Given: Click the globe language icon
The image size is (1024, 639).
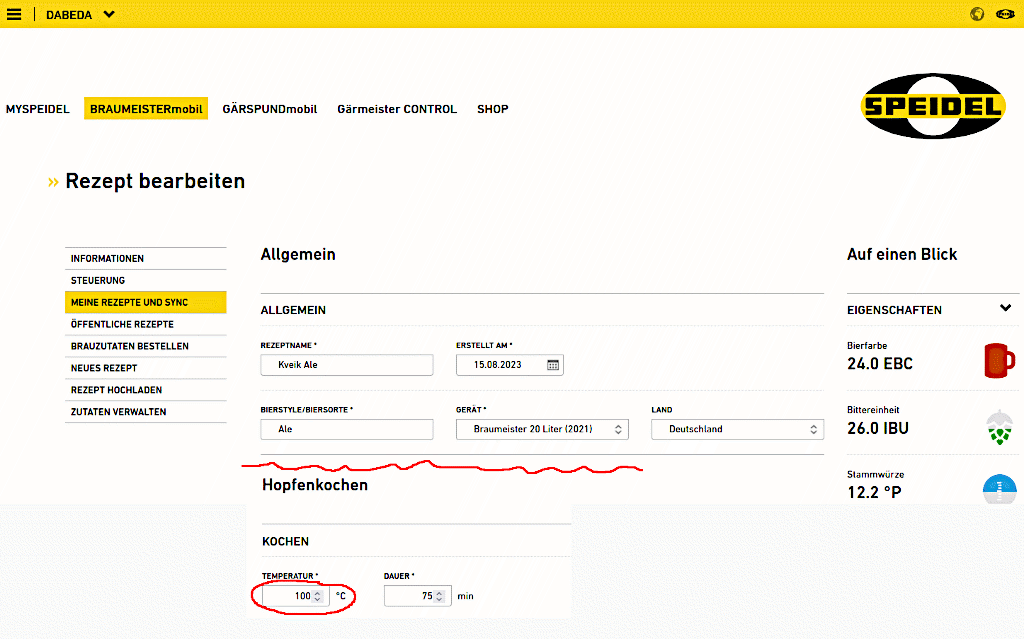Looking at the screenshot, I should coord(977,14).
